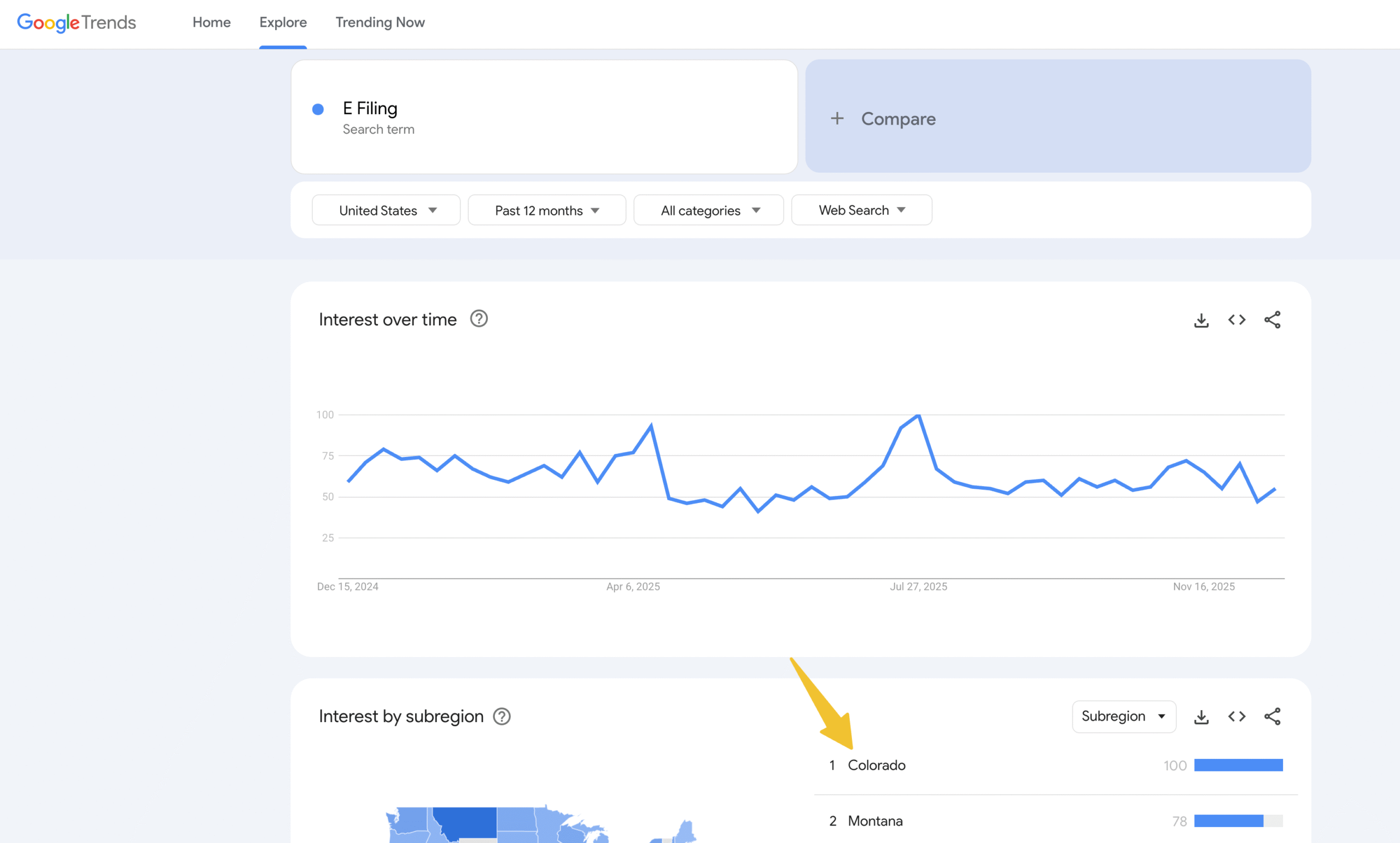Download Interest by subregion data

1200,716
